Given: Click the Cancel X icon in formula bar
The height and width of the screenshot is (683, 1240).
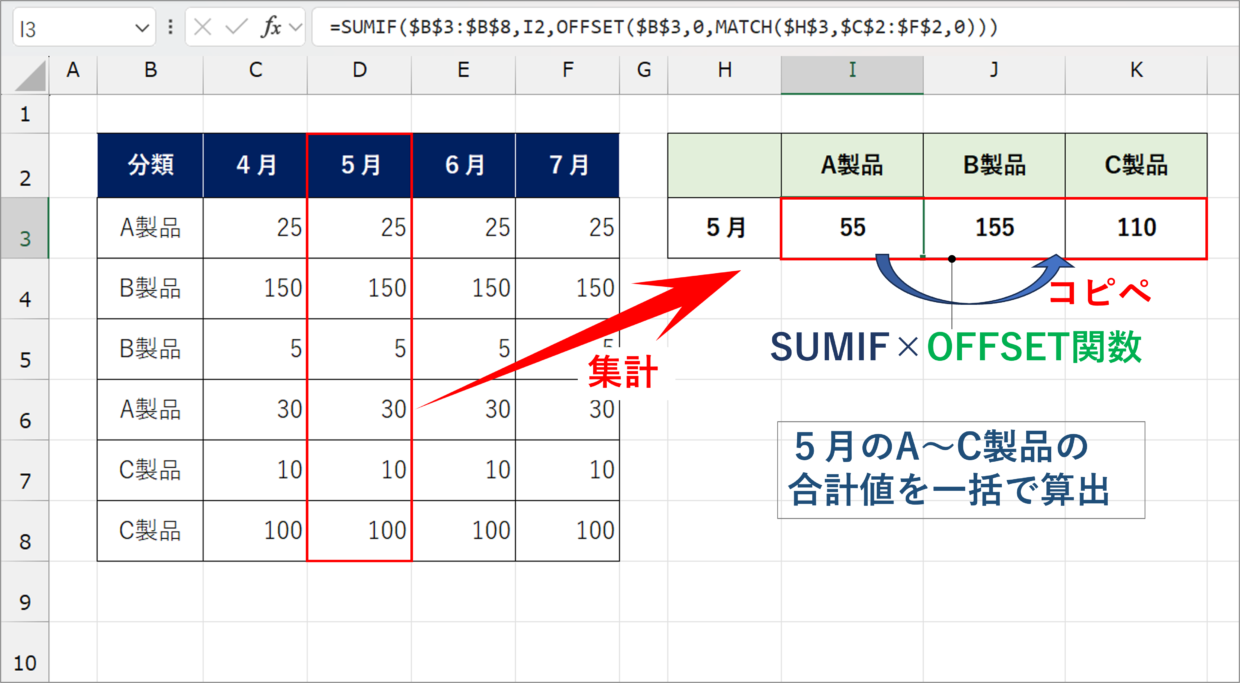Looking at the screenshot, I should (203, 28).
